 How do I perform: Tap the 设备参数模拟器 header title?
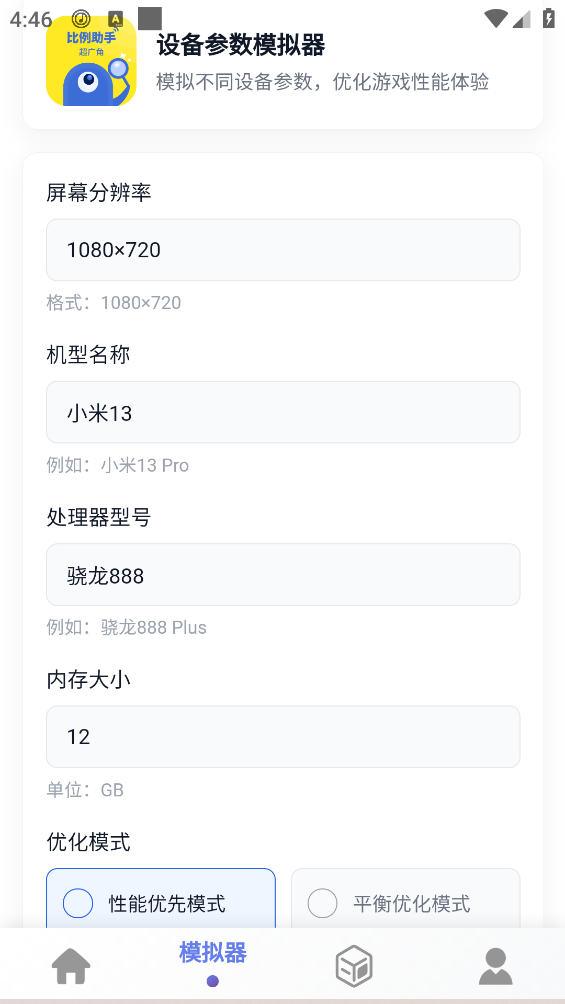(x=241, y=45)
